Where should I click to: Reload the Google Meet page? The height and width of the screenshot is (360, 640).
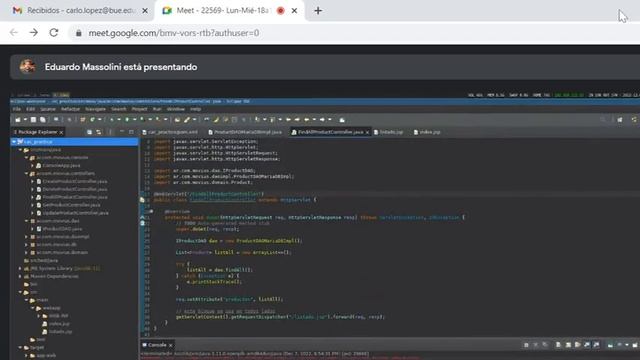pos(54,33)
